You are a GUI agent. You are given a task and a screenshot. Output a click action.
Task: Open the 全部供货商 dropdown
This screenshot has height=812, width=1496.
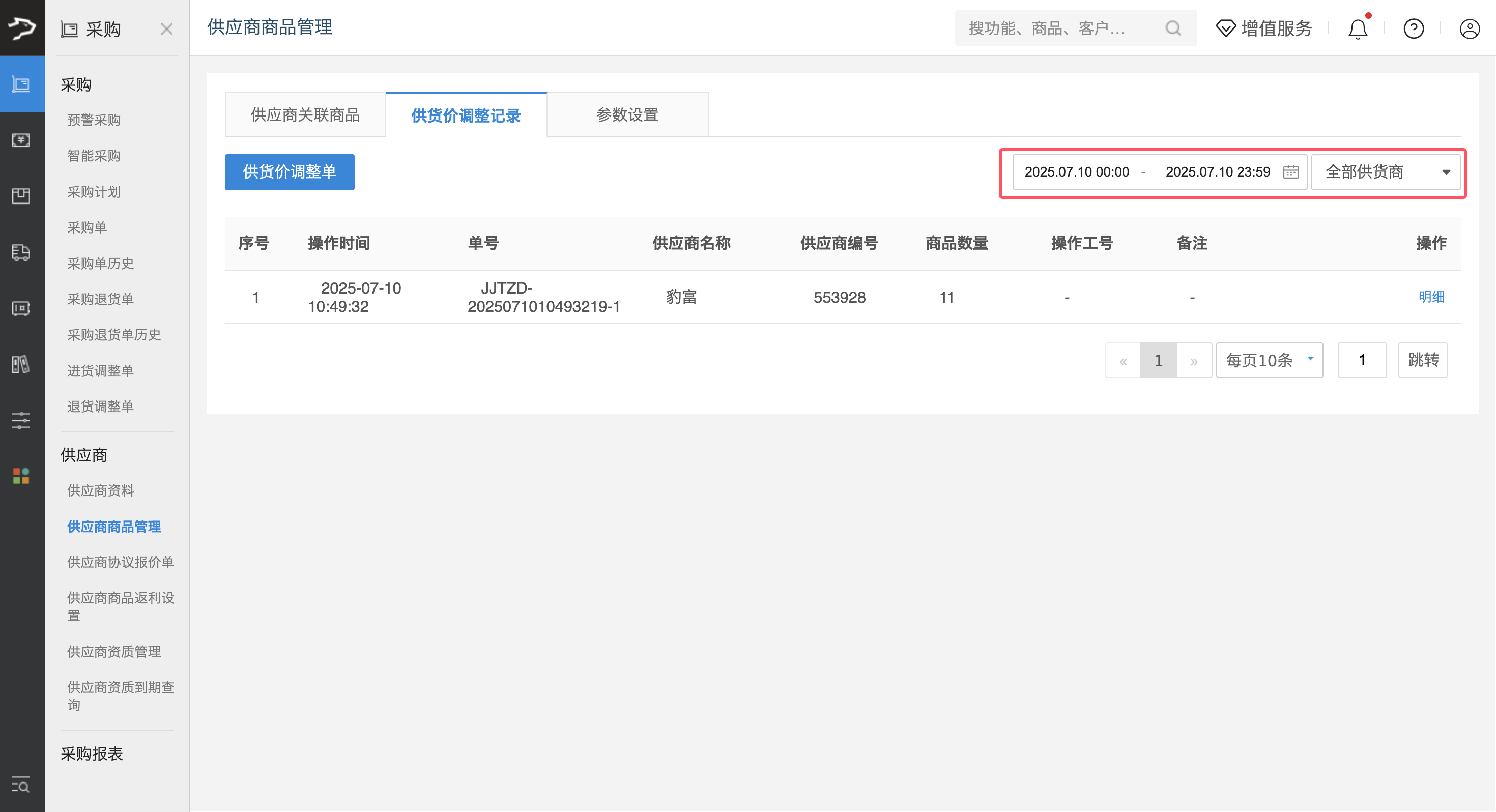(1386, 172)
